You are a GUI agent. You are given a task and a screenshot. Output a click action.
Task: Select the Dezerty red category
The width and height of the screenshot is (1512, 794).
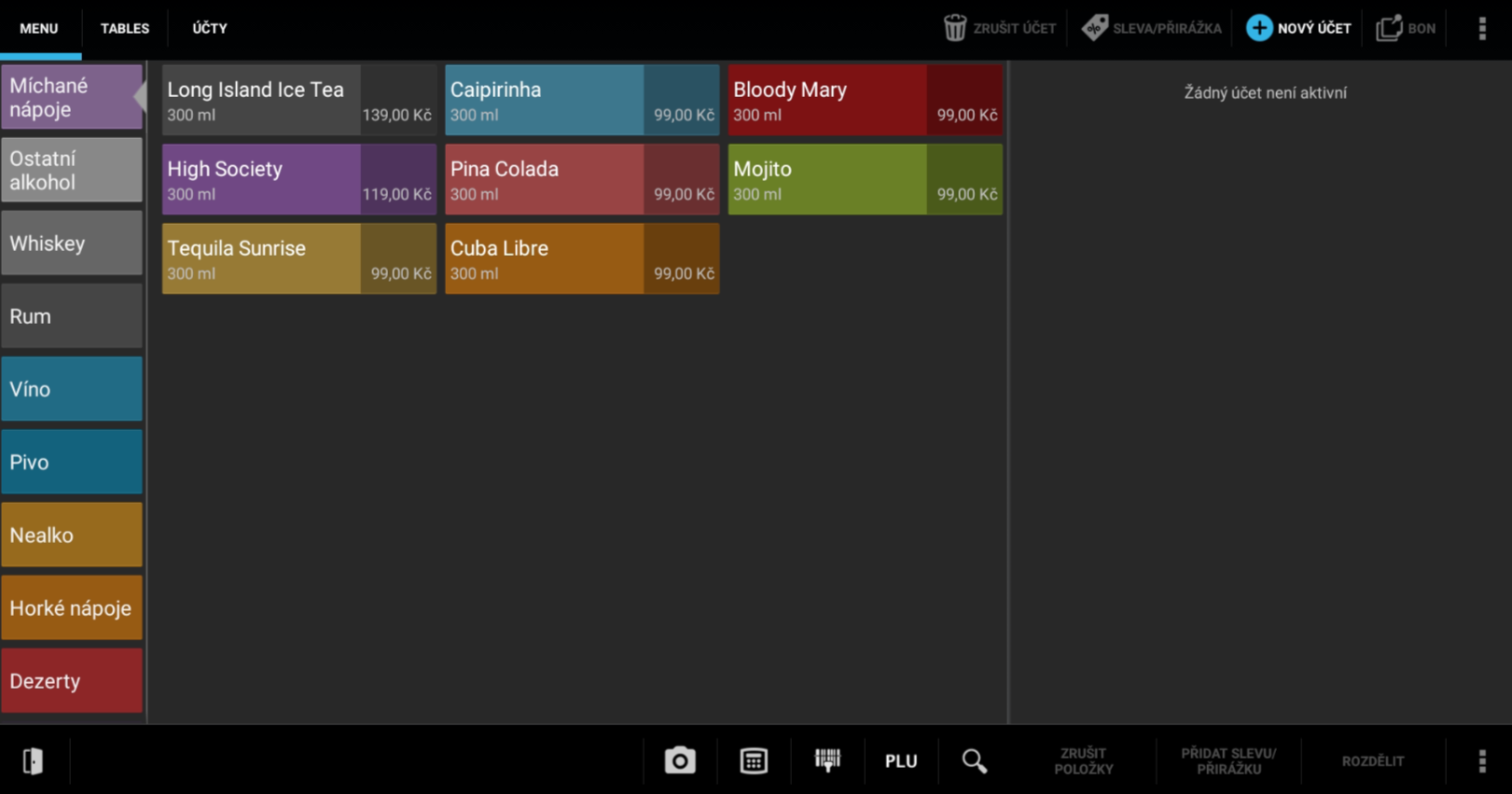72,681
